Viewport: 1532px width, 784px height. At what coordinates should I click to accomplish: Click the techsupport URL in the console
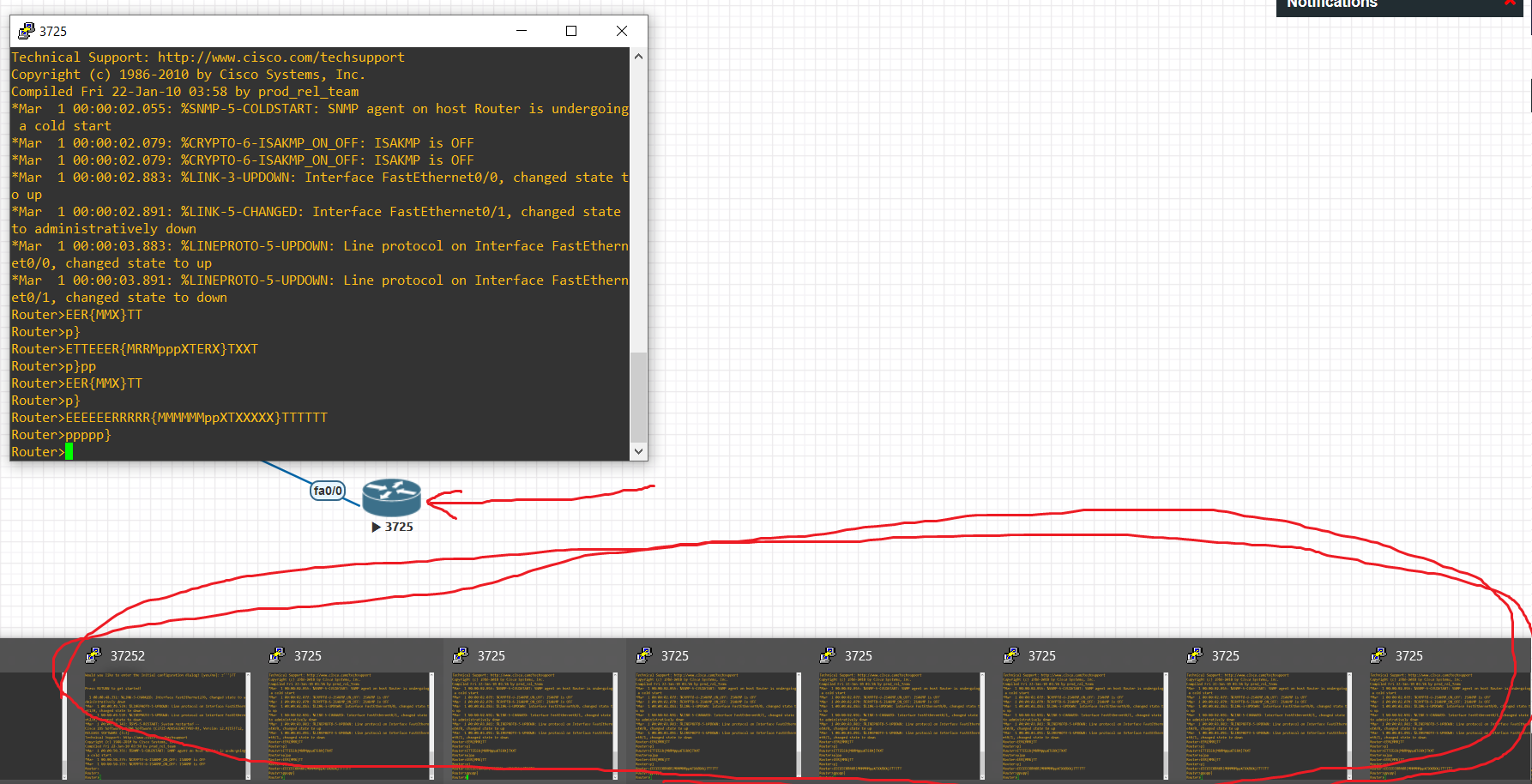tap(280, 57)
